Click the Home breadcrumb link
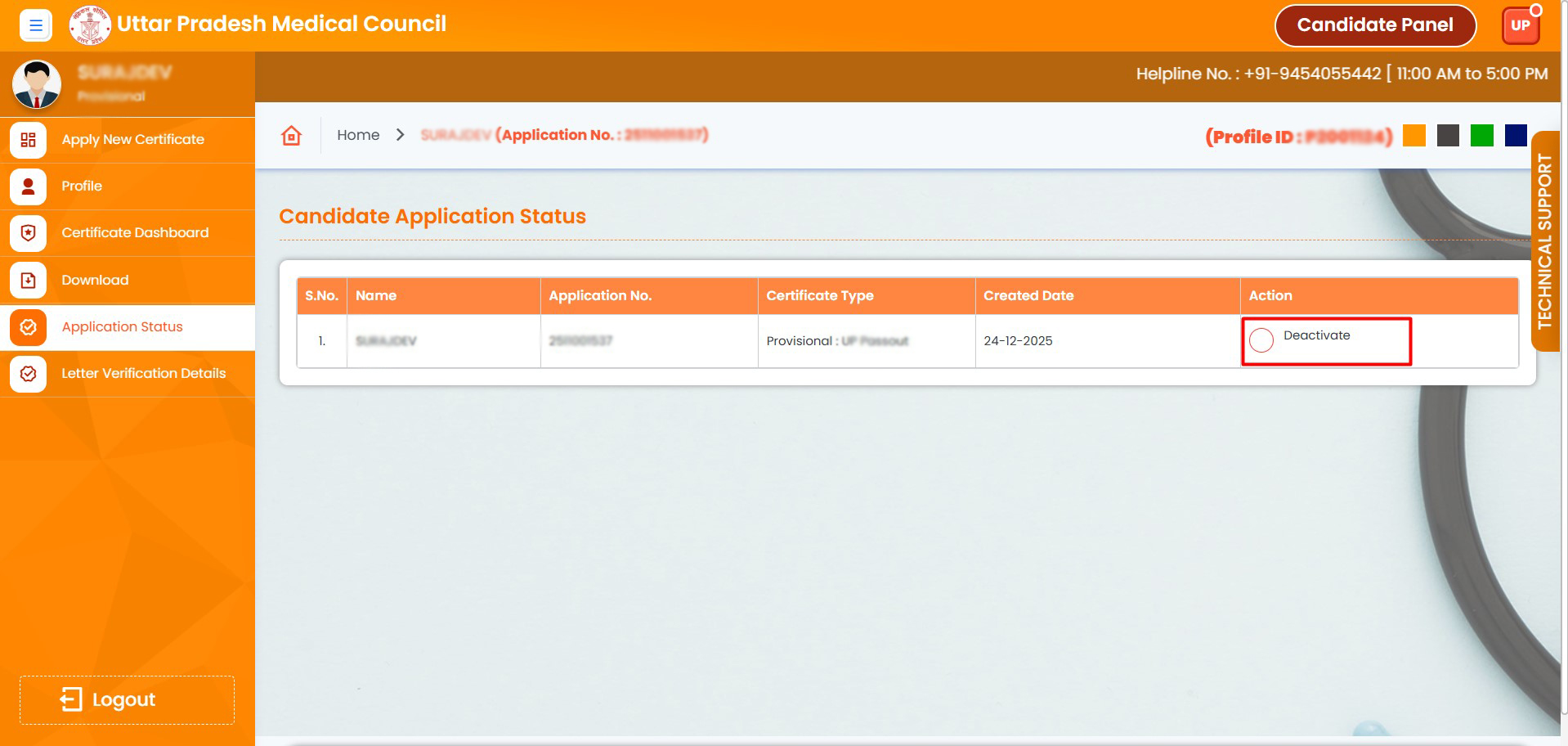 coord(358,135)
